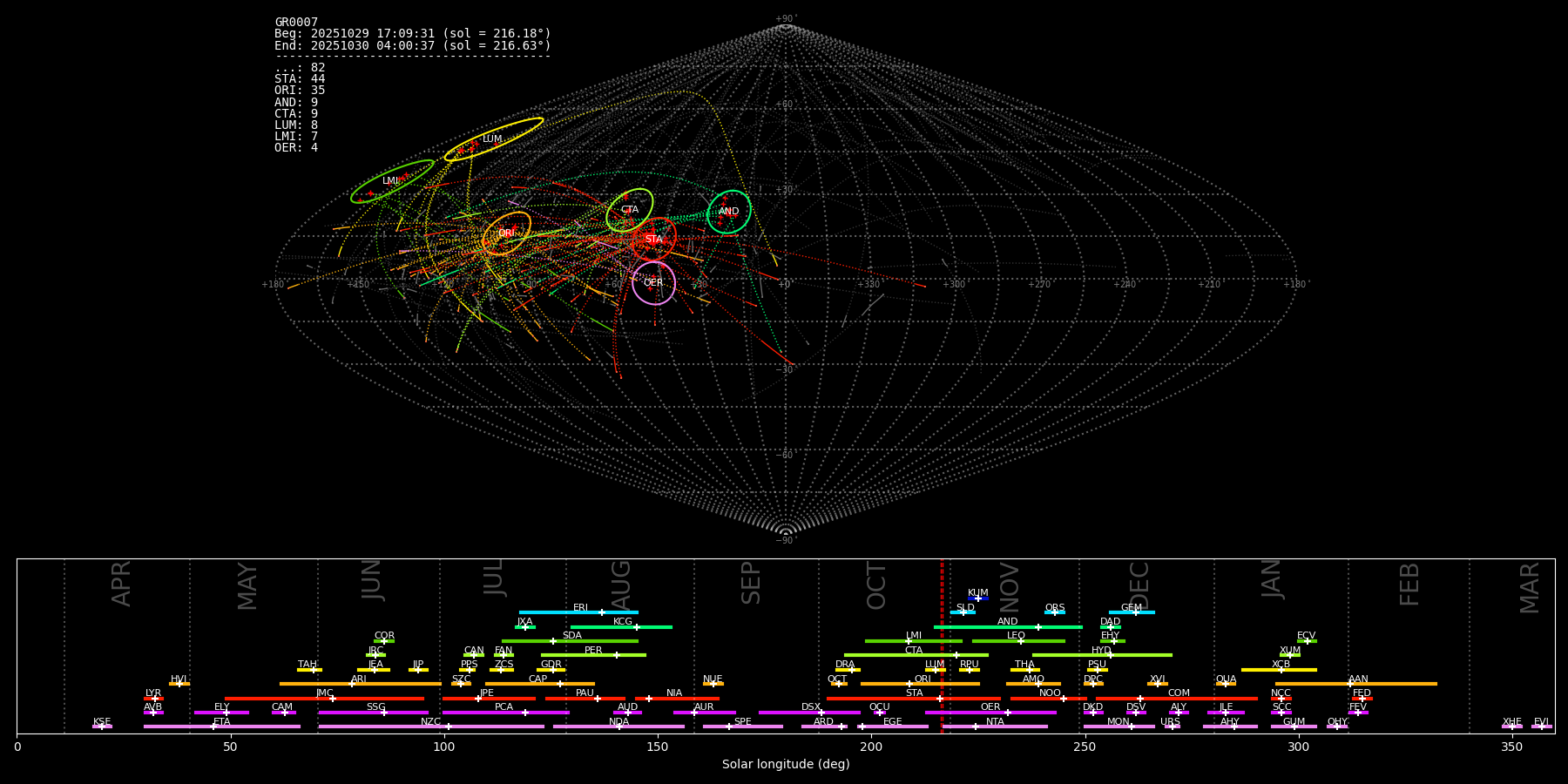Click the +210 longitude label on the map
Image resolution: width=1568 pixels, height=784 pixels.
point(1208,285)
